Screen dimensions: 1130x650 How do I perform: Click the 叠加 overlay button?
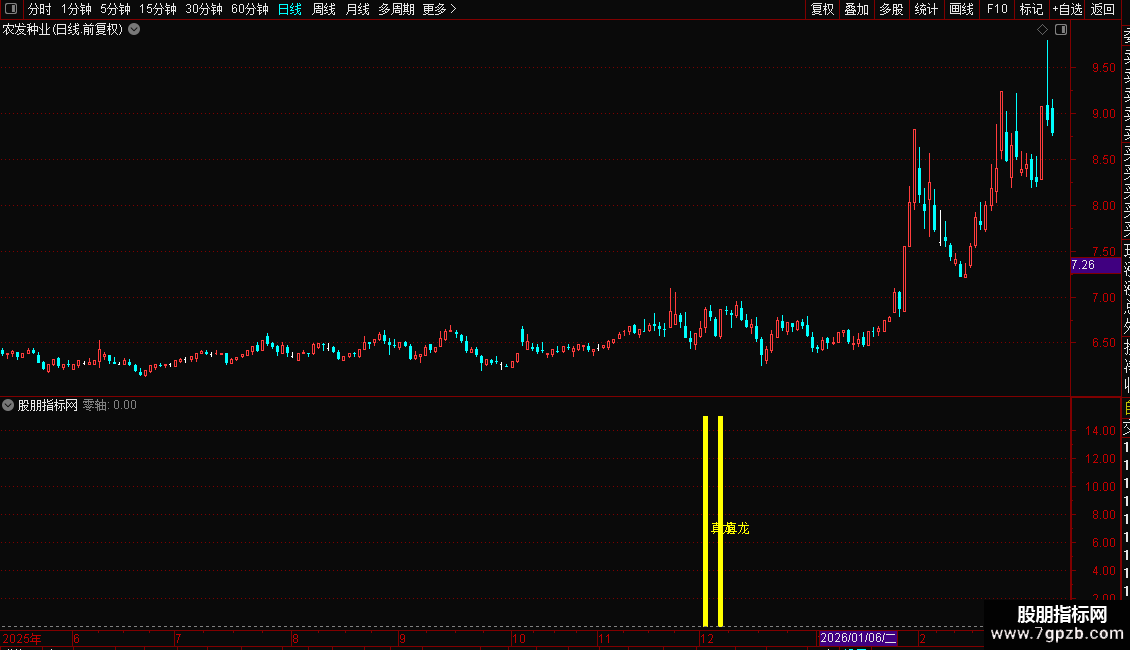coord(856,9)
